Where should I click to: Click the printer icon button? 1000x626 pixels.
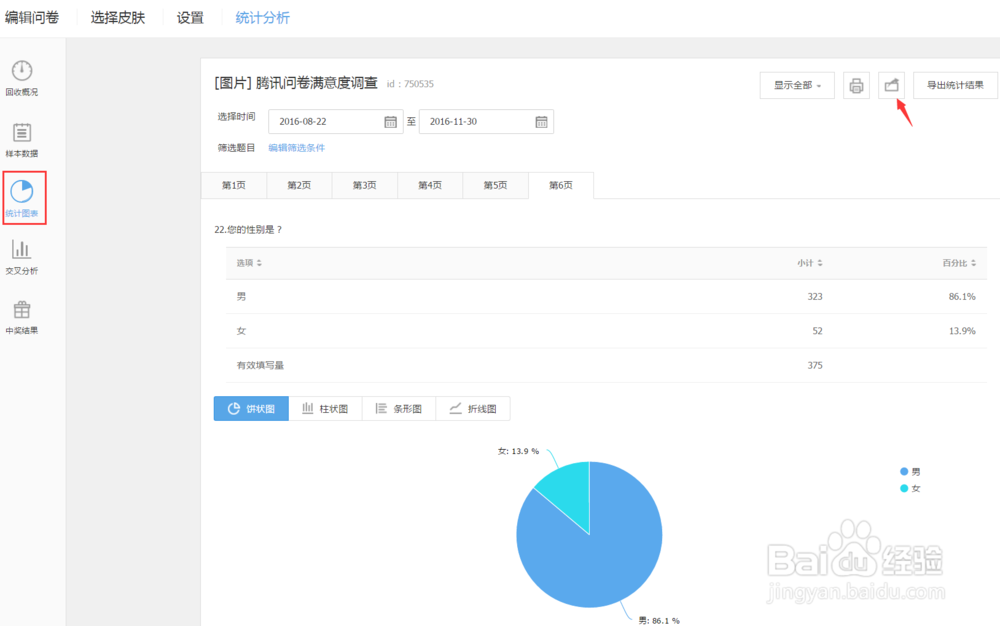coord(856,85)
